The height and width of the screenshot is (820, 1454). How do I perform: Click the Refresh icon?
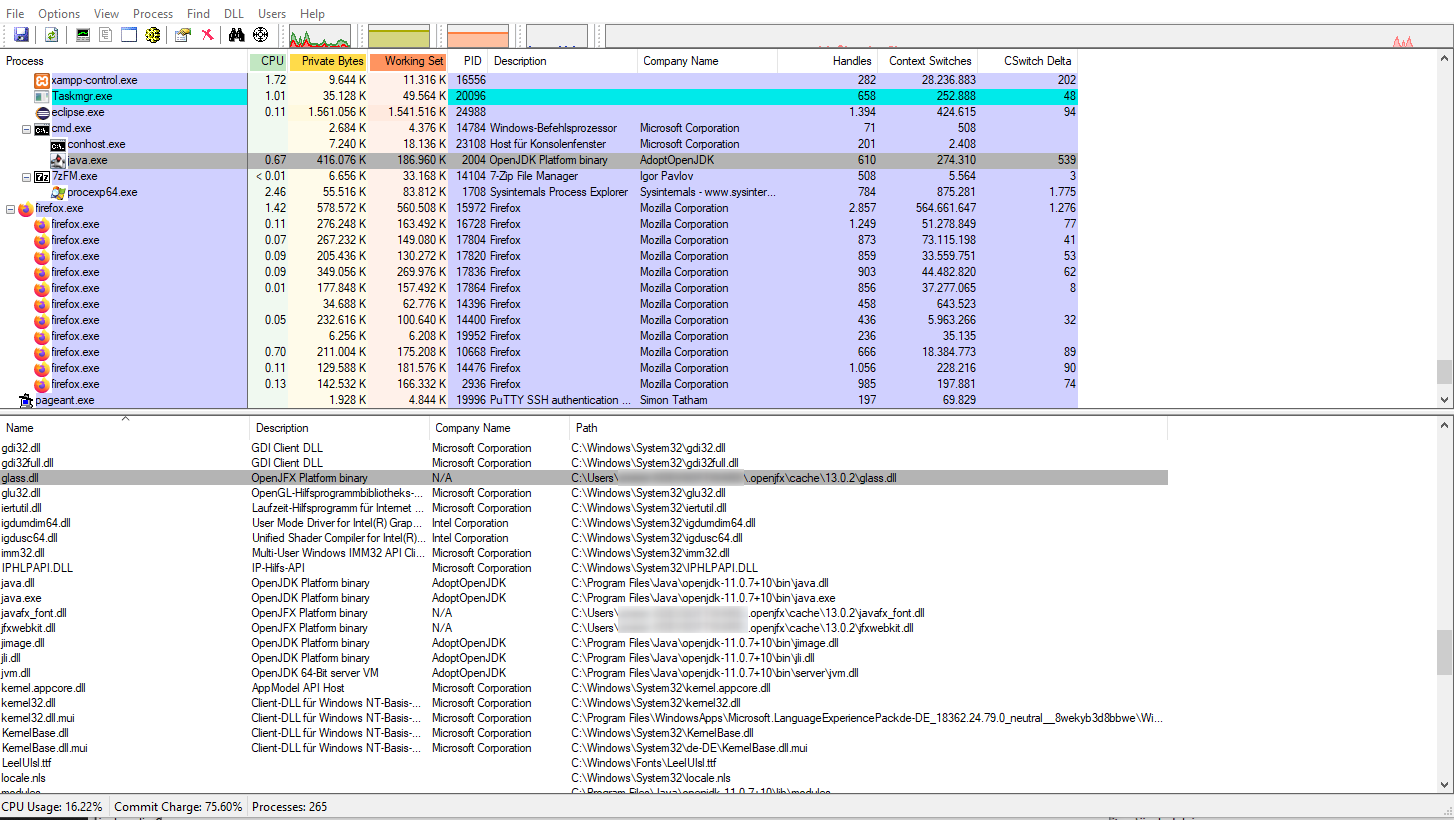pyautogui.click(x=50, y=34)
